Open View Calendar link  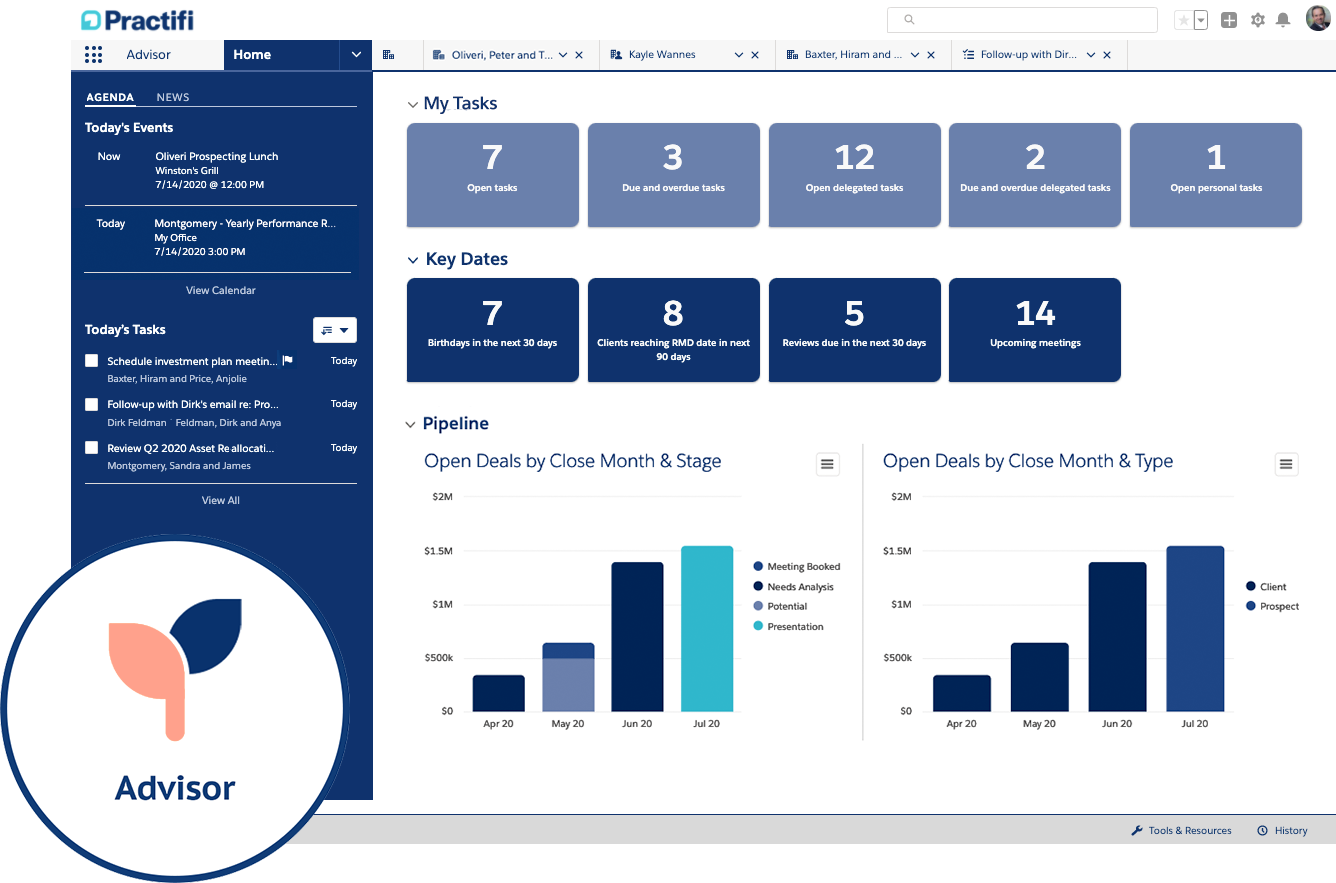(x=220, y=290)
